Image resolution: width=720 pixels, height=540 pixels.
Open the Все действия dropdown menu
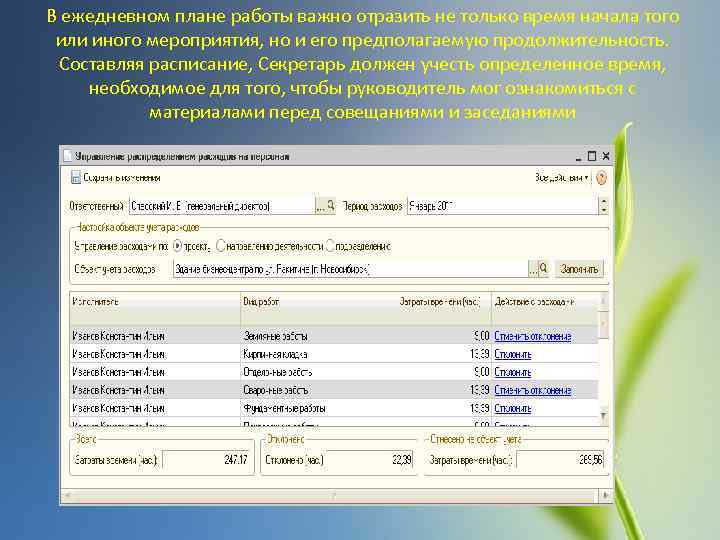pyautogui.click(x=561, y=178)
